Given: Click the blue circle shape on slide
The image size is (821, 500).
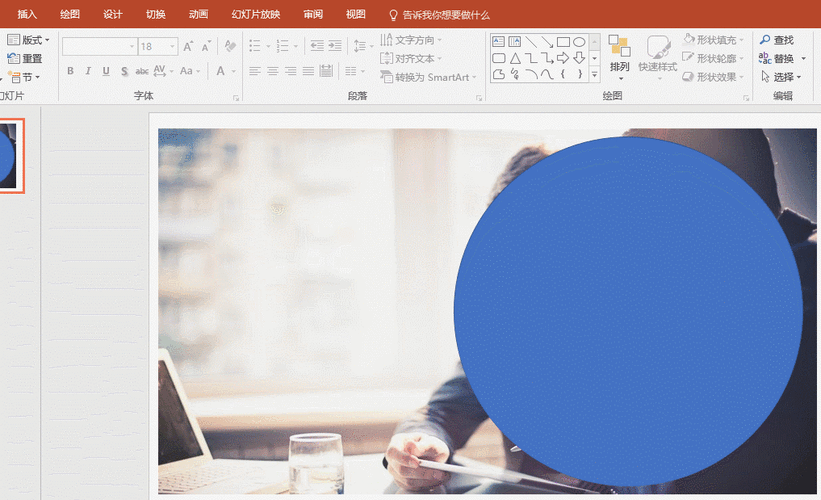Looking at the screenshot, I should (628, 312).
